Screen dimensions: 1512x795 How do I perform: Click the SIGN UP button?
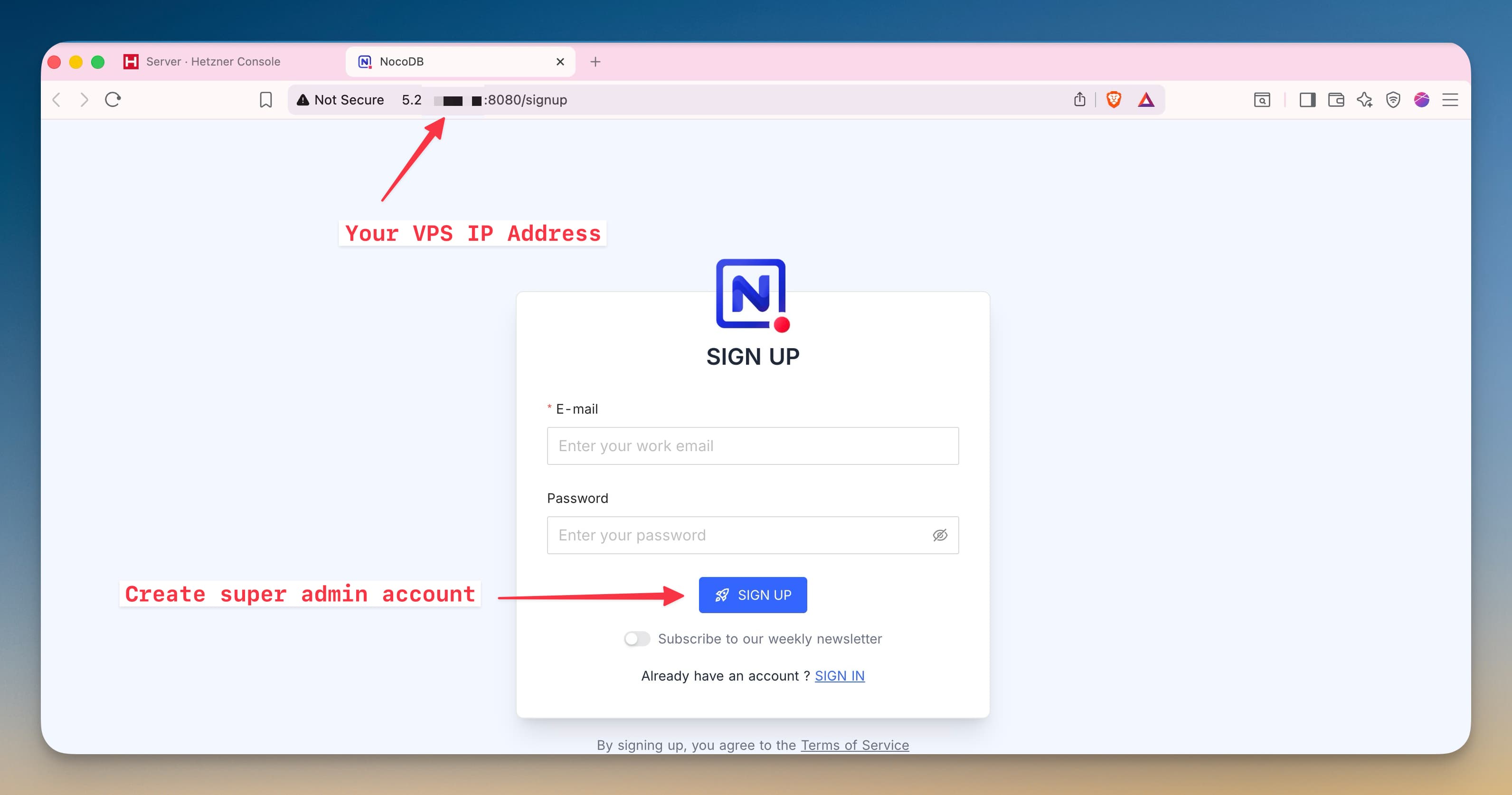pyautogui.click(x=753, y=595)
